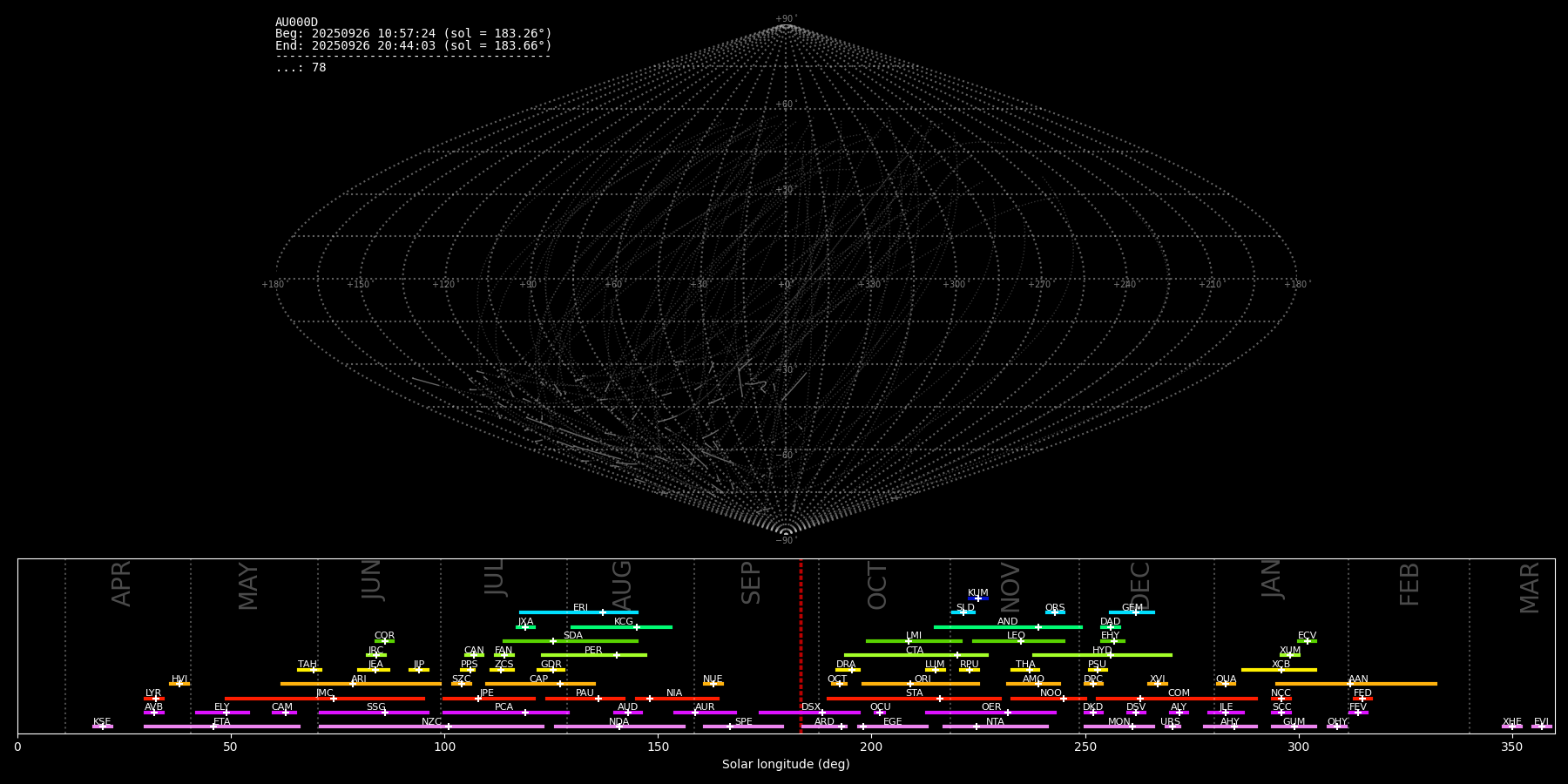Viewport: 1568px width, 784px height.
Task: Select the lime CTA activity bar
Action: [916, 655]
